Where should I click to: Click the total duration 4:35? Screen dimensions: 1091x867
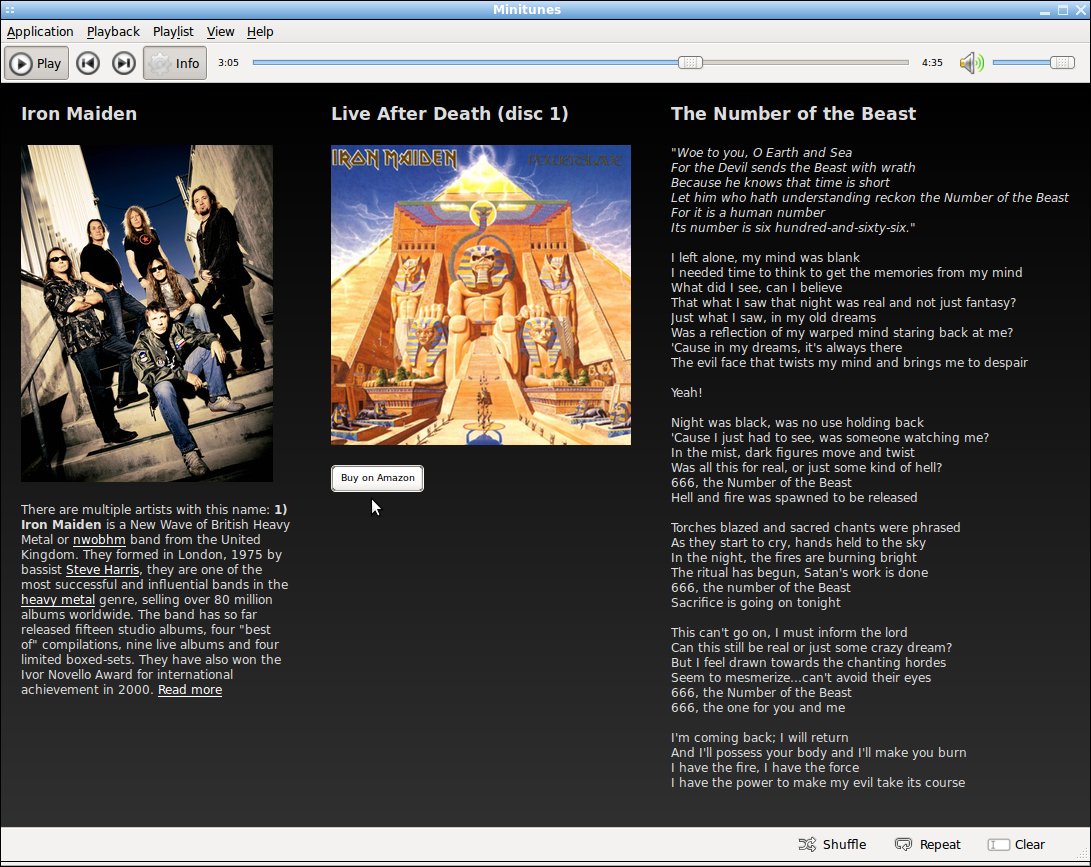[932, 63]
